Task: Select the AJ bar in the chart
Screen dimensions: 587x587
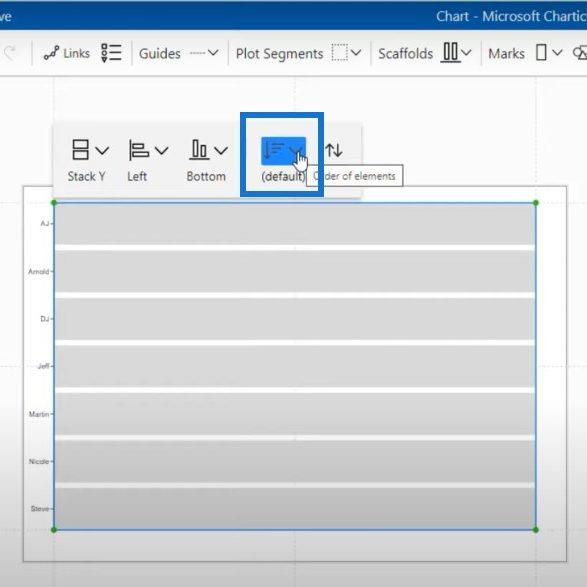Action: tap(295, 224)
